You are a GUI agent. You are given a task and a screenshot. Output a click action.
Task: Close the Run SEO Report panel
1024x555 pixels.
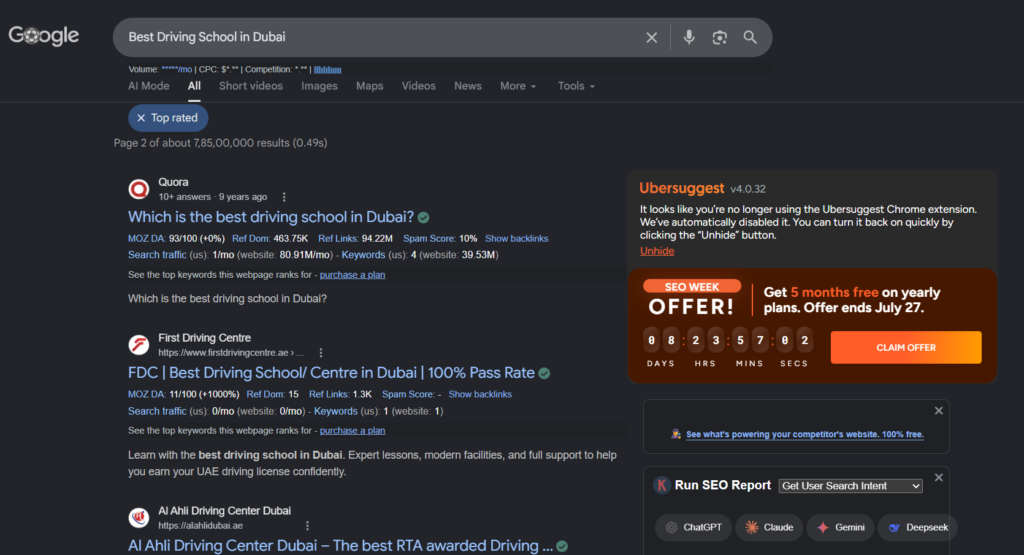[x=938, y=478]
